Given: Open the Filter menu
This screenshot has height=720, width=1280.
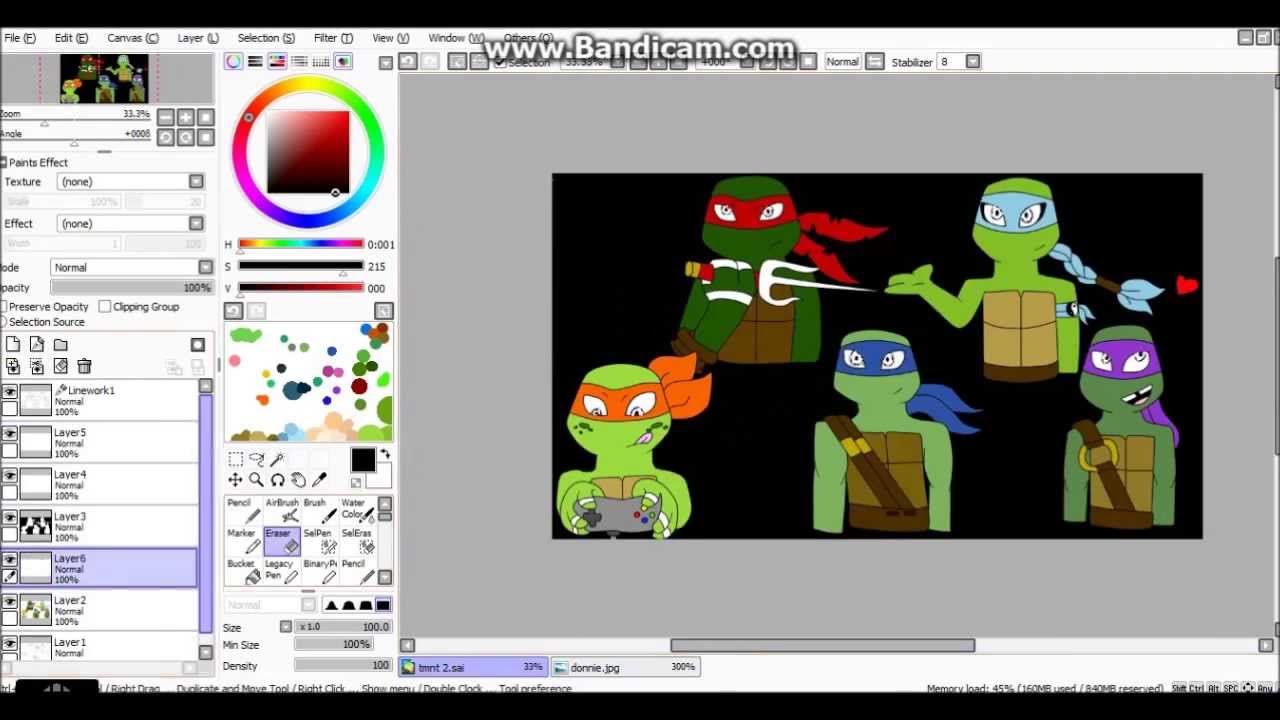Looking at the screenshot, I should (x=333, y=38).
